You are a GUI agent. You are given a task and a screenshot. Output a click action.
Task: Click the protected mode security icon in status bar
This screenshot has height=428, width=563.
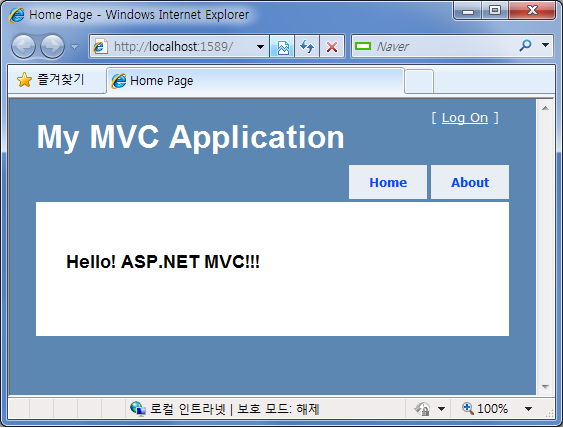422,409
